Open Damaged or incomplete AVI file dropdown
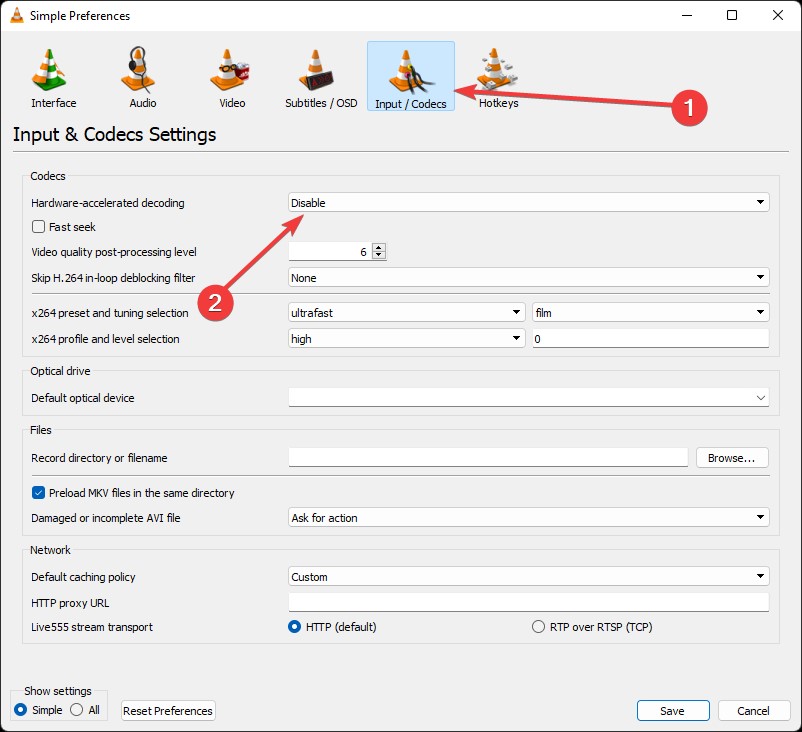The height and width of the screenshot is (732, 802). (x=528, y=518)
